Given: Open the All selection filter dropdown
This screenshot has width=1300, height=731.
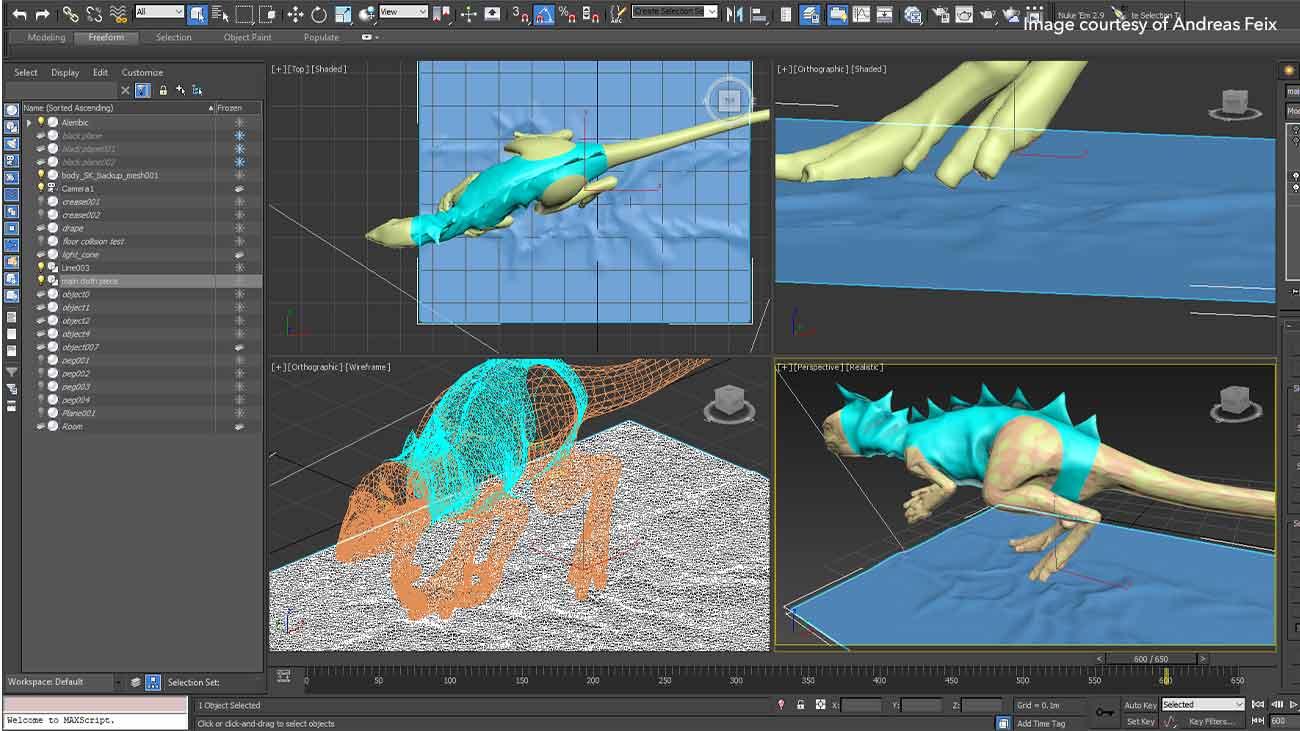Looking at the screenshot, I should tap(159, 12).
